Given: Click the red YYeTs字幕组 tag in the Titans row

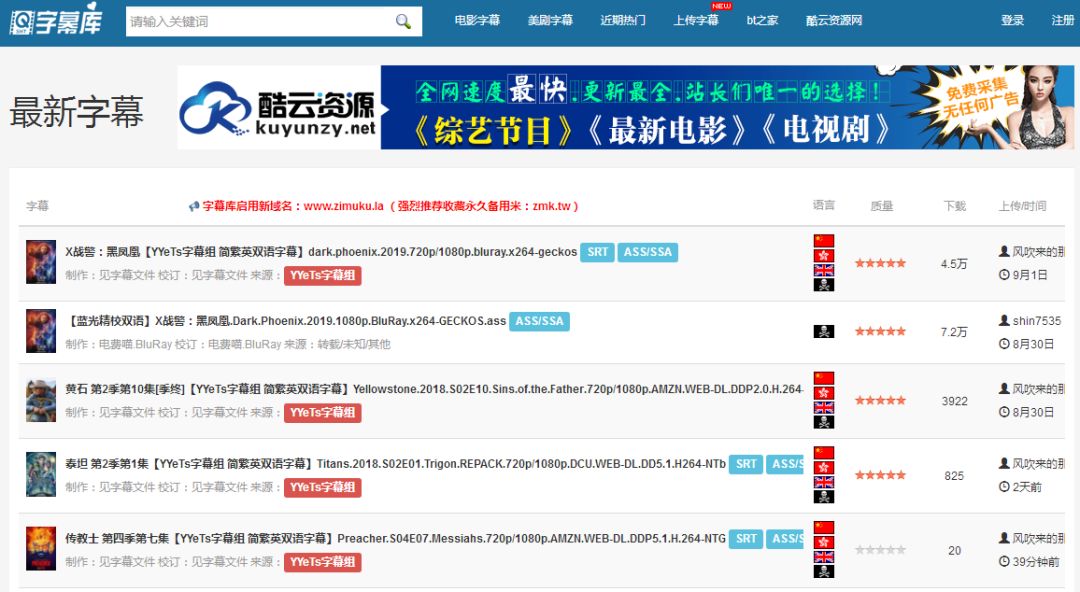Looking at the screenshot, I should (322, 487).
